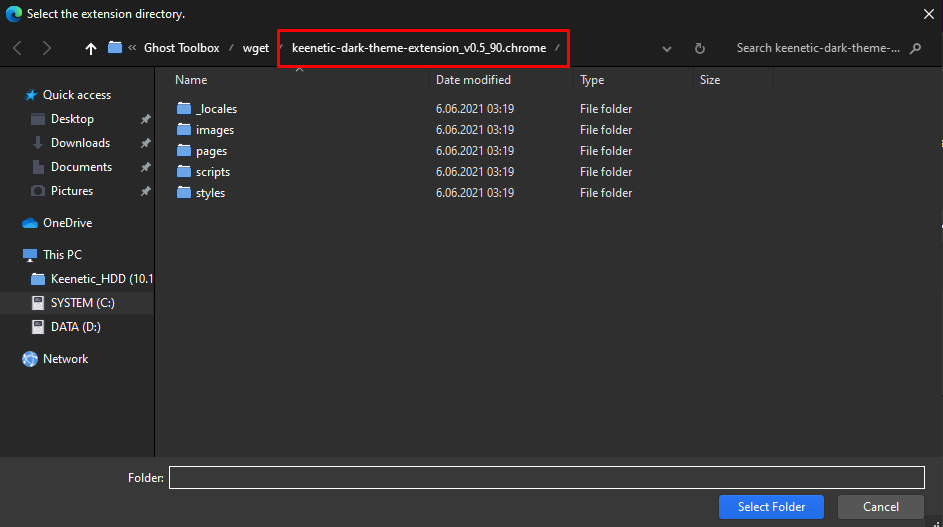Open DATA (D:) drive
The image size is (943, 527).
click(x=76, y=327)
